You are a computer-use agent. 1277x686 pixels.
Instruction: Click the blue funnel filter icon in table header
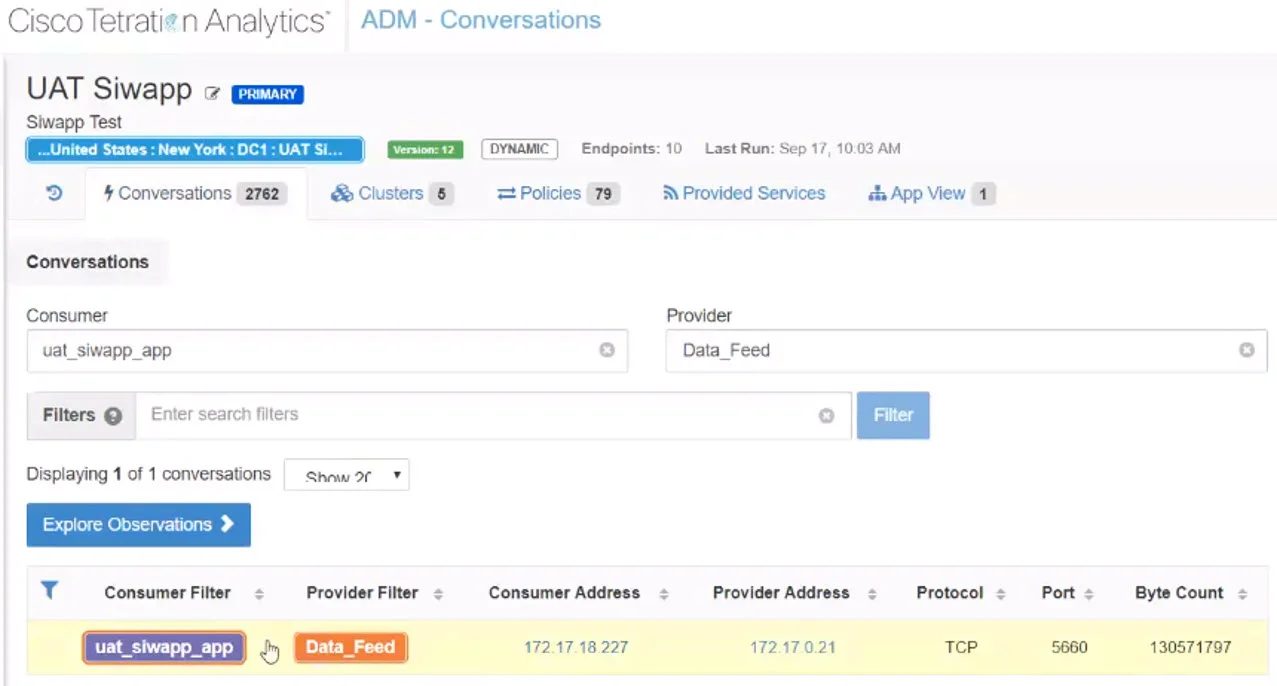pos(49,591)
